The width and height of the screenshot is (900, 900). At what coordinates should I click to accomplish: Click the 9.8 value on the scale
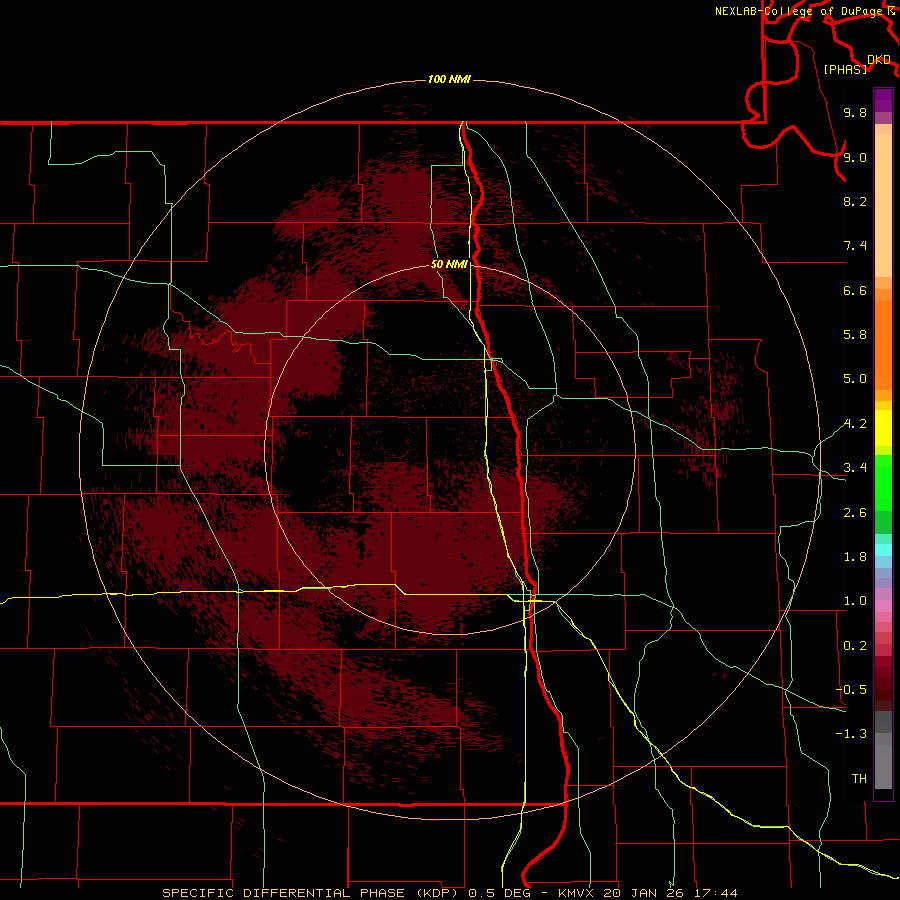[855, 112]
